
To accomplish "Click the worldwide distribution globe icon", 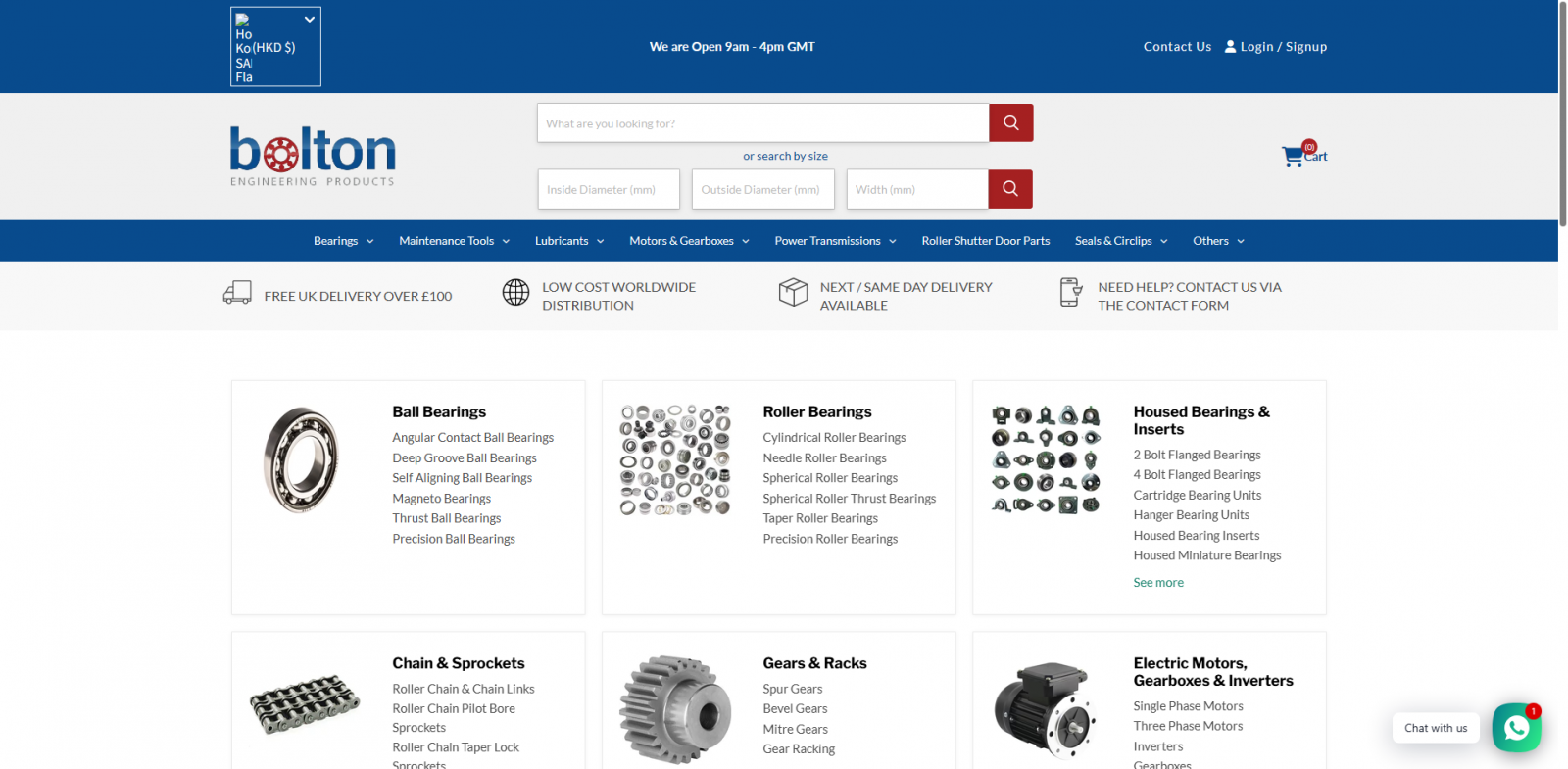I will tap(515, 292).
